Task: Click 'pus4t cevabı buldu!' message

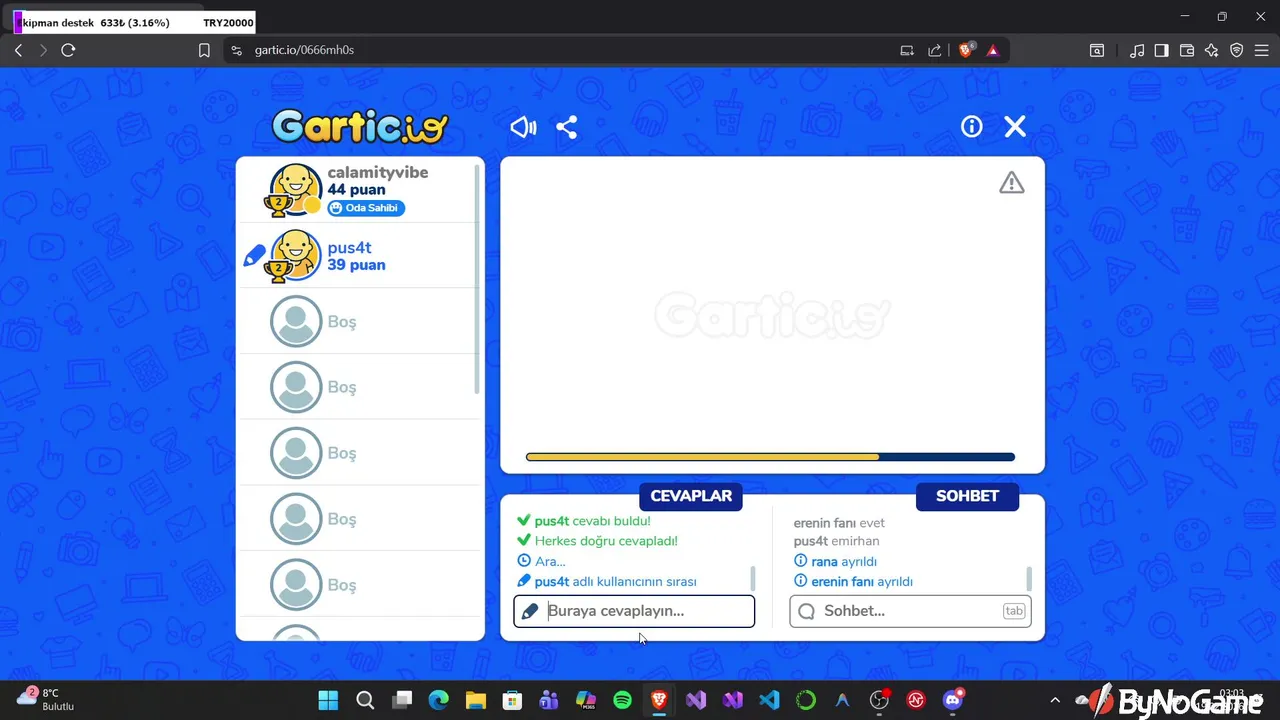Action: 592,521
